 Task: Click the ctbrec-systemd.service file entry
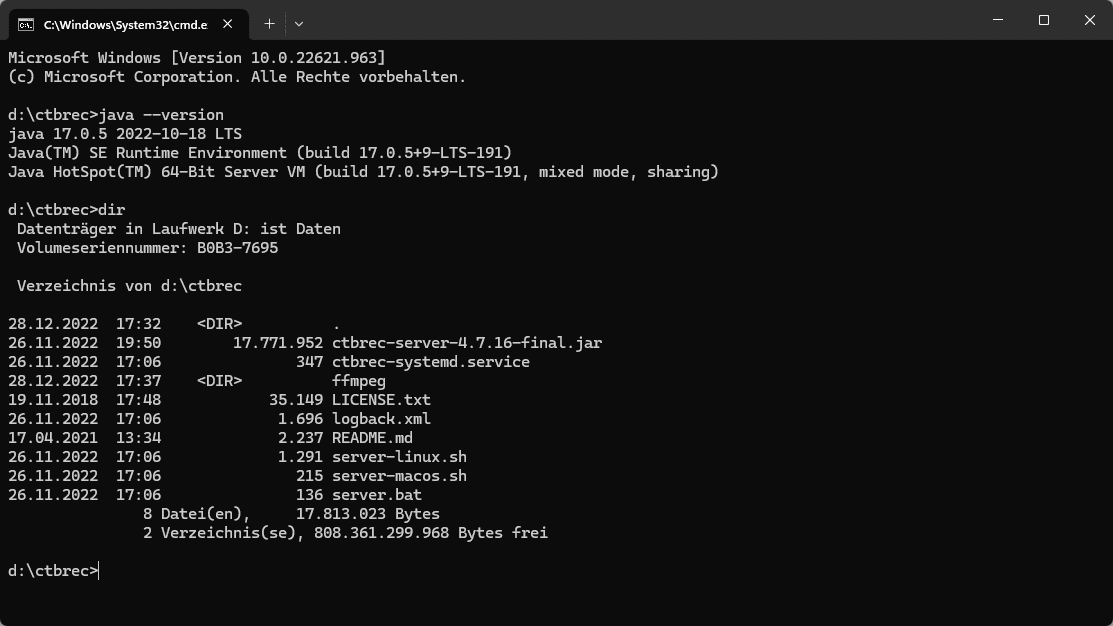click(431, 362)
